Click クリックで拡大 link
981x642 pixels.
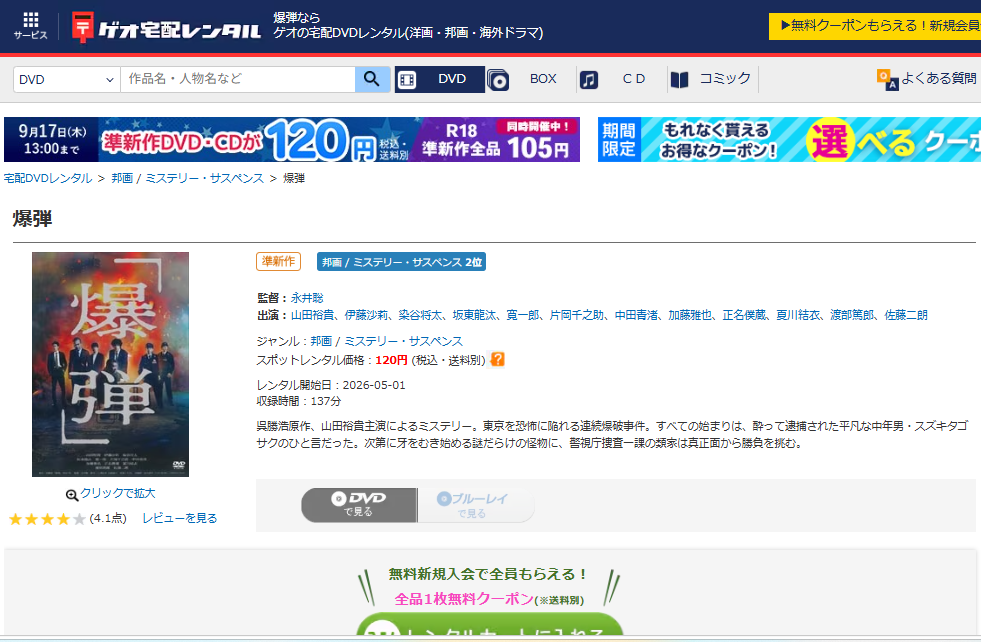point(118,493)
